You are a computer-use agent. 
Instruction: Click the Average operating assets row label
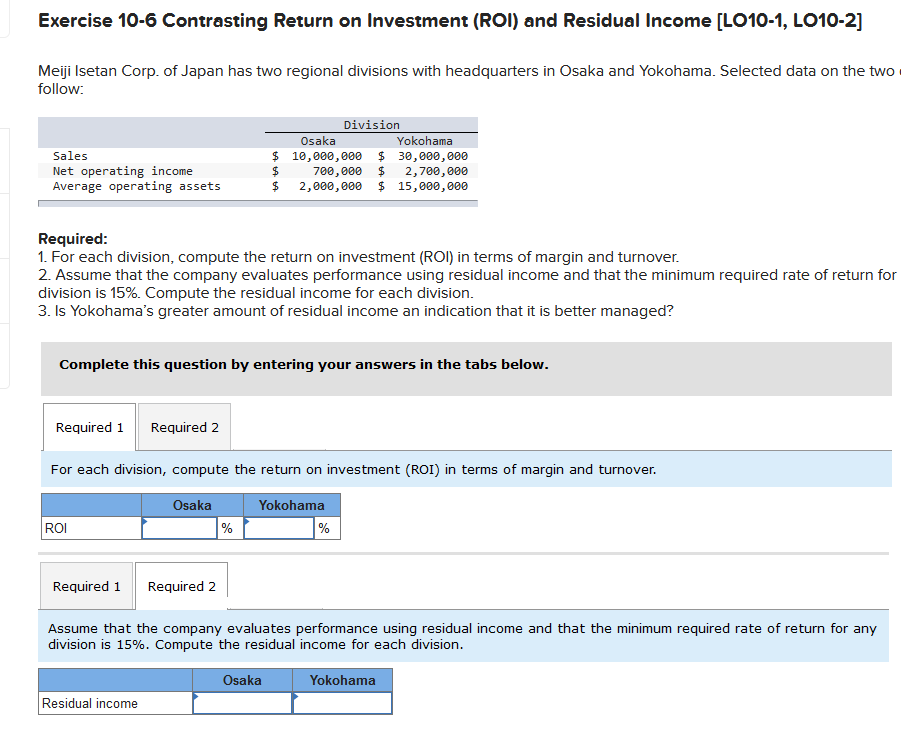tap(137, 186)
